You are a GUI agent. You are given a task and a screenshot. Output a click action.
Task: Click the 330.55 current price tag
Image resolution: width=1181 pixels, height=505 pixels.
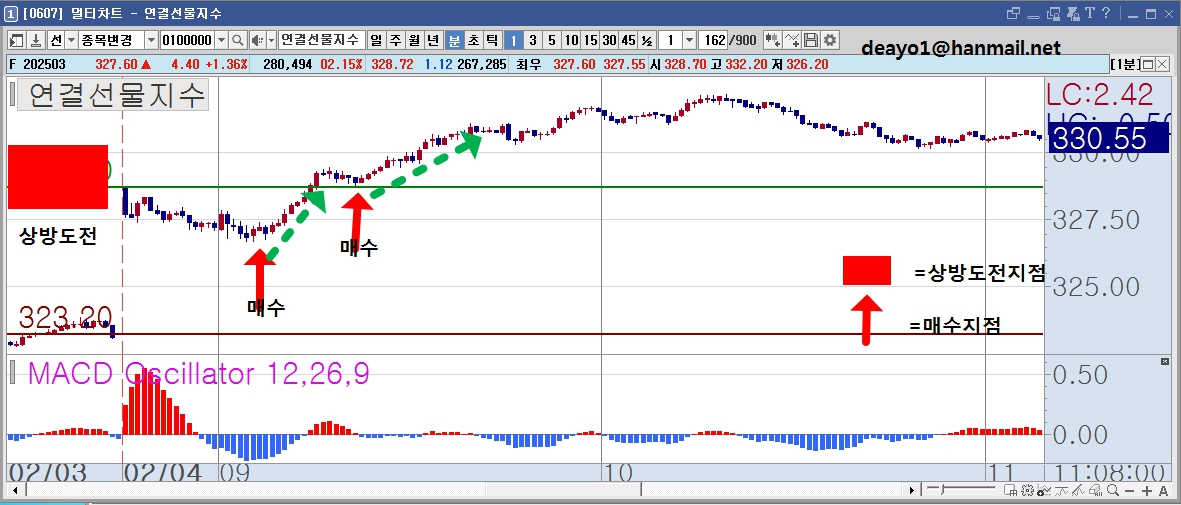[1109, 139]
